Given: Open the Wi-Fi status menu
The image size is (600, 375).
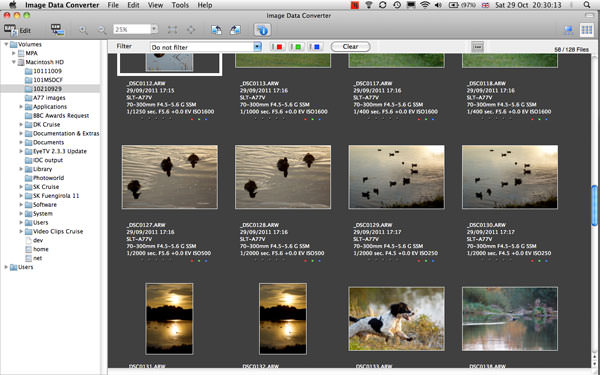Looking at the screenshot, I should coord(424,5).
